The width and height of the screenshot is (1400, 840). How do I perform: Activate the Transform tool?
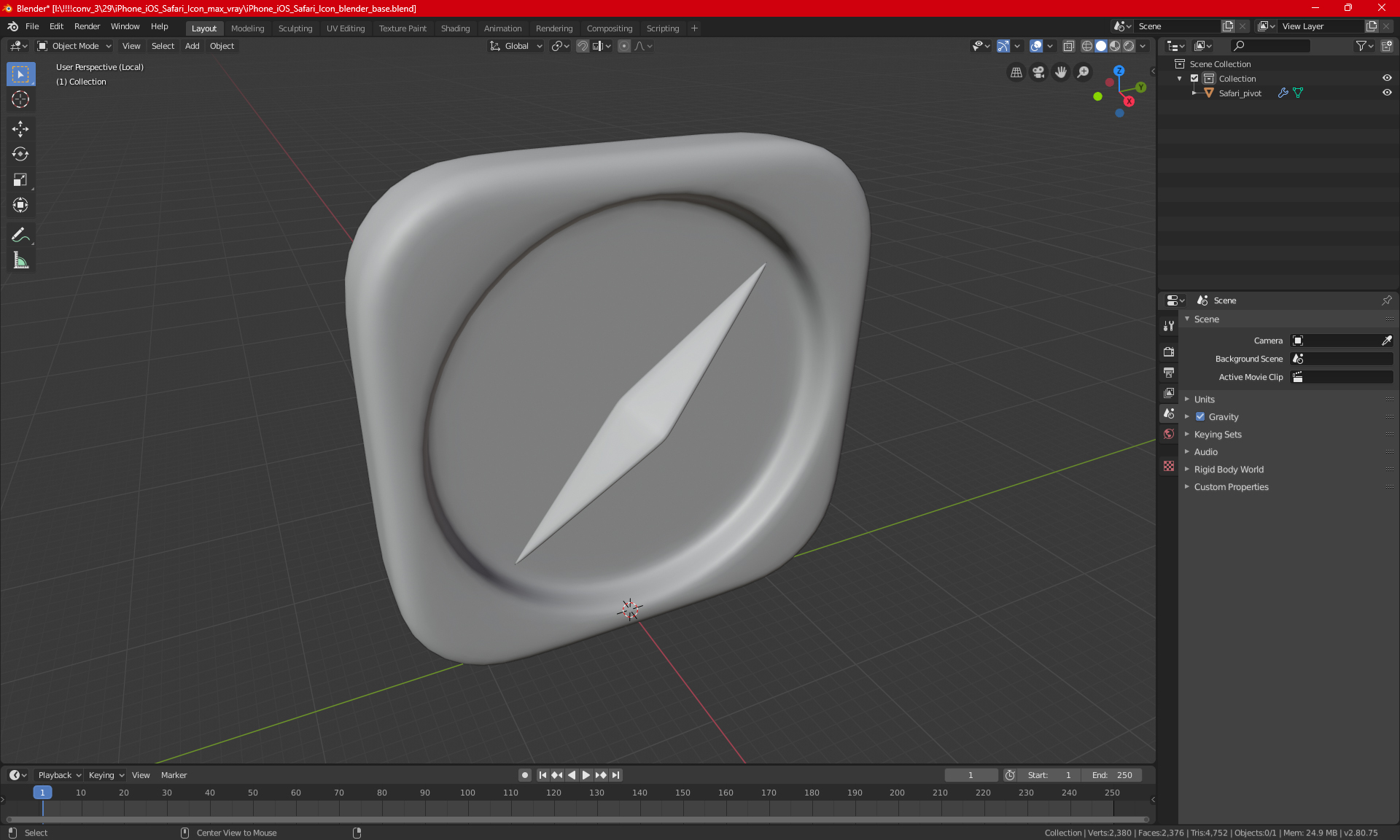coord(20,205)
